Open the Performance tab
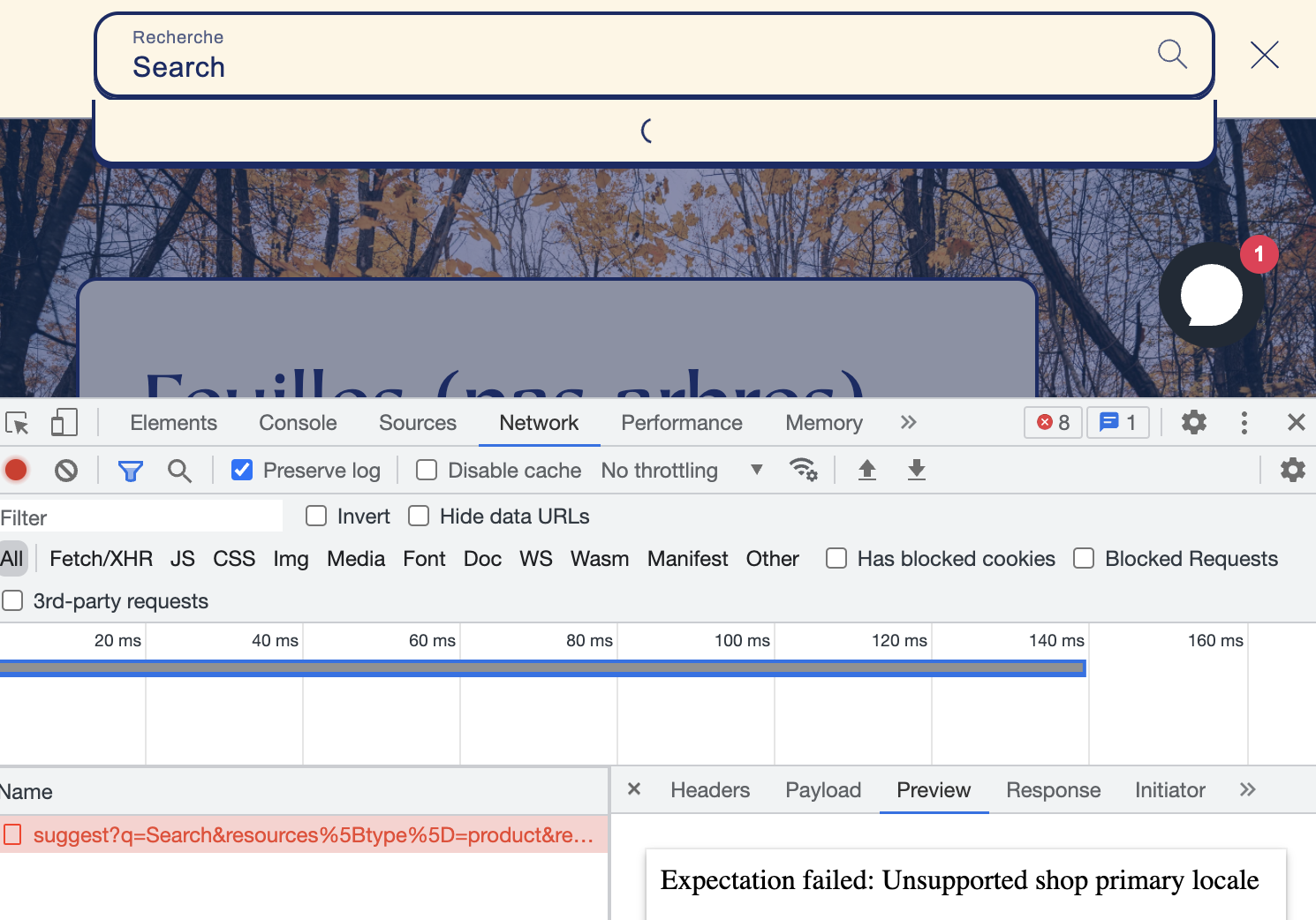Viewport: 1316px width, 920px height. (682, 423)
